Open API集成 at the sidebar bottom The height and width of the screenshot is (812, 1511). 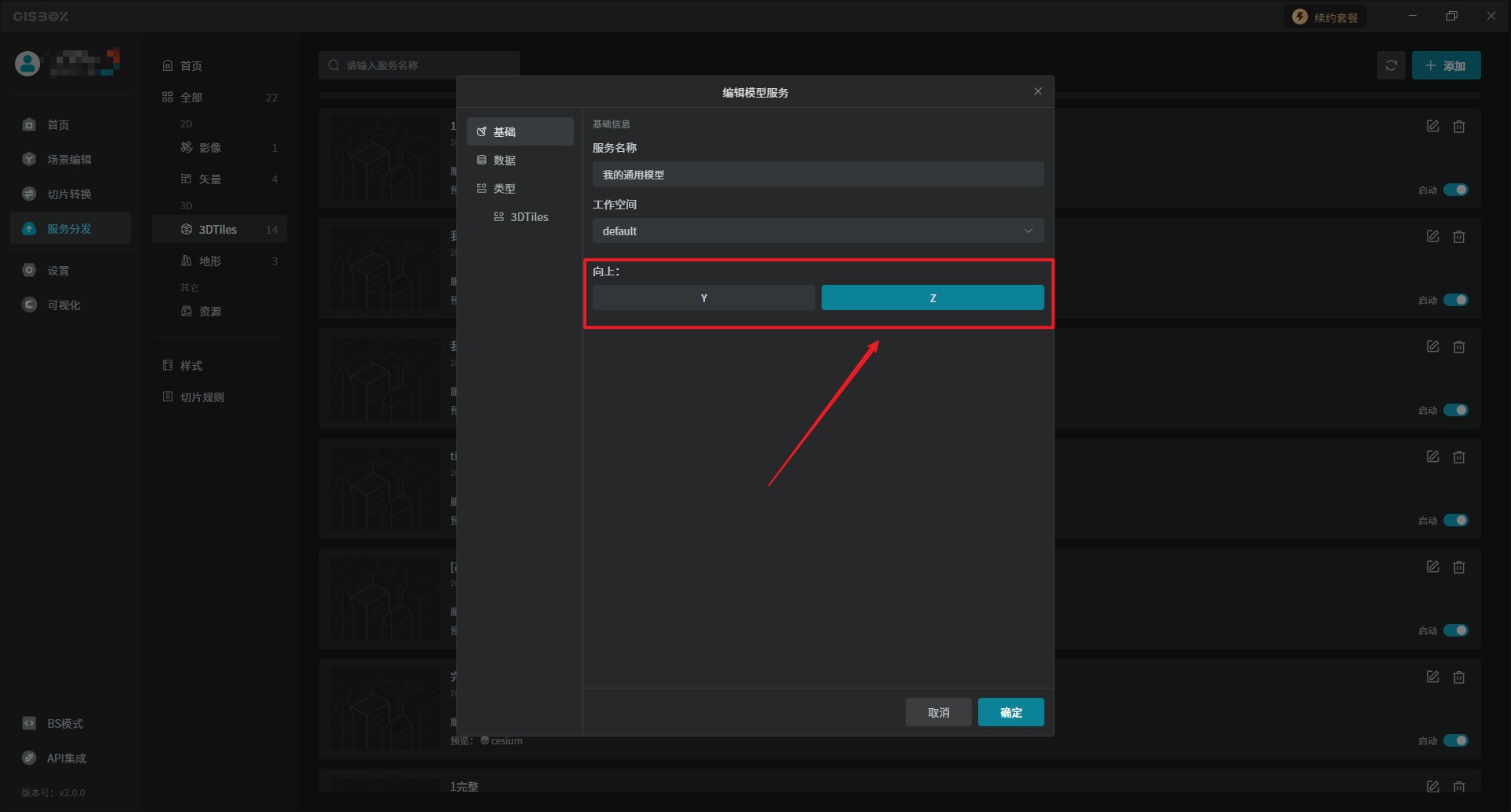pos(66,758)
